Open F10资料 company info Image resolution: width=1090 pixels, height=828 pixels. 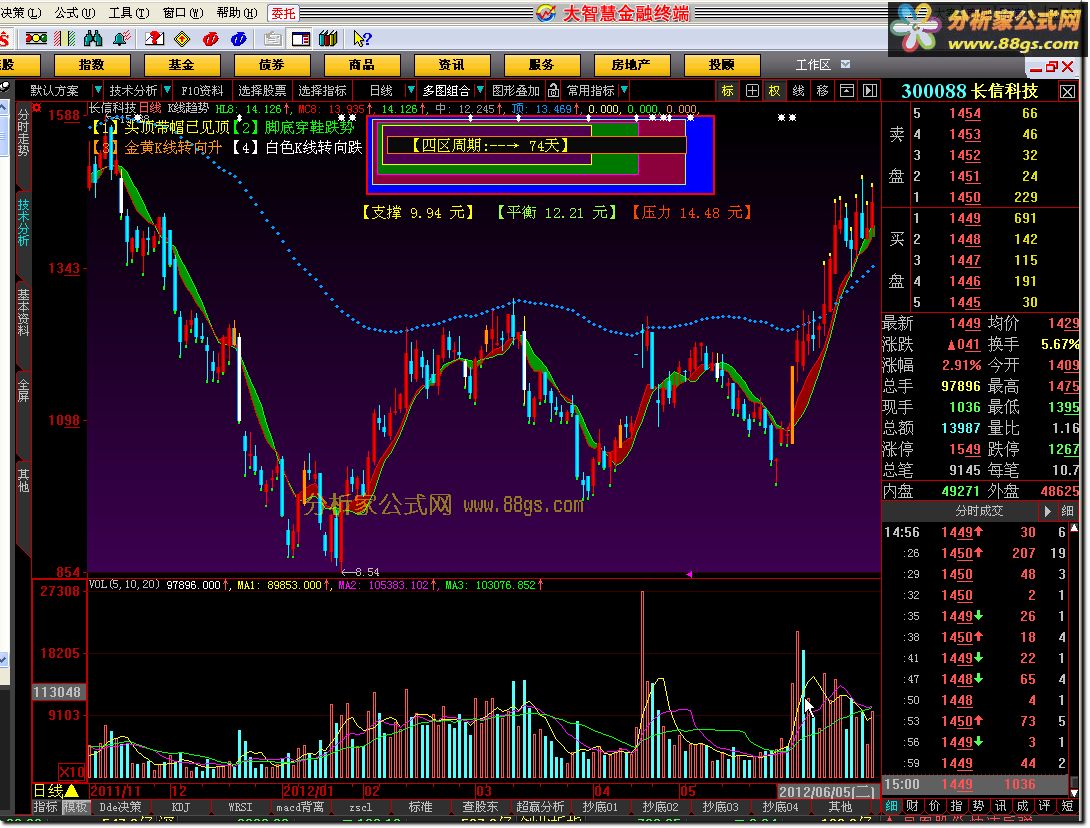pos(202,90)
